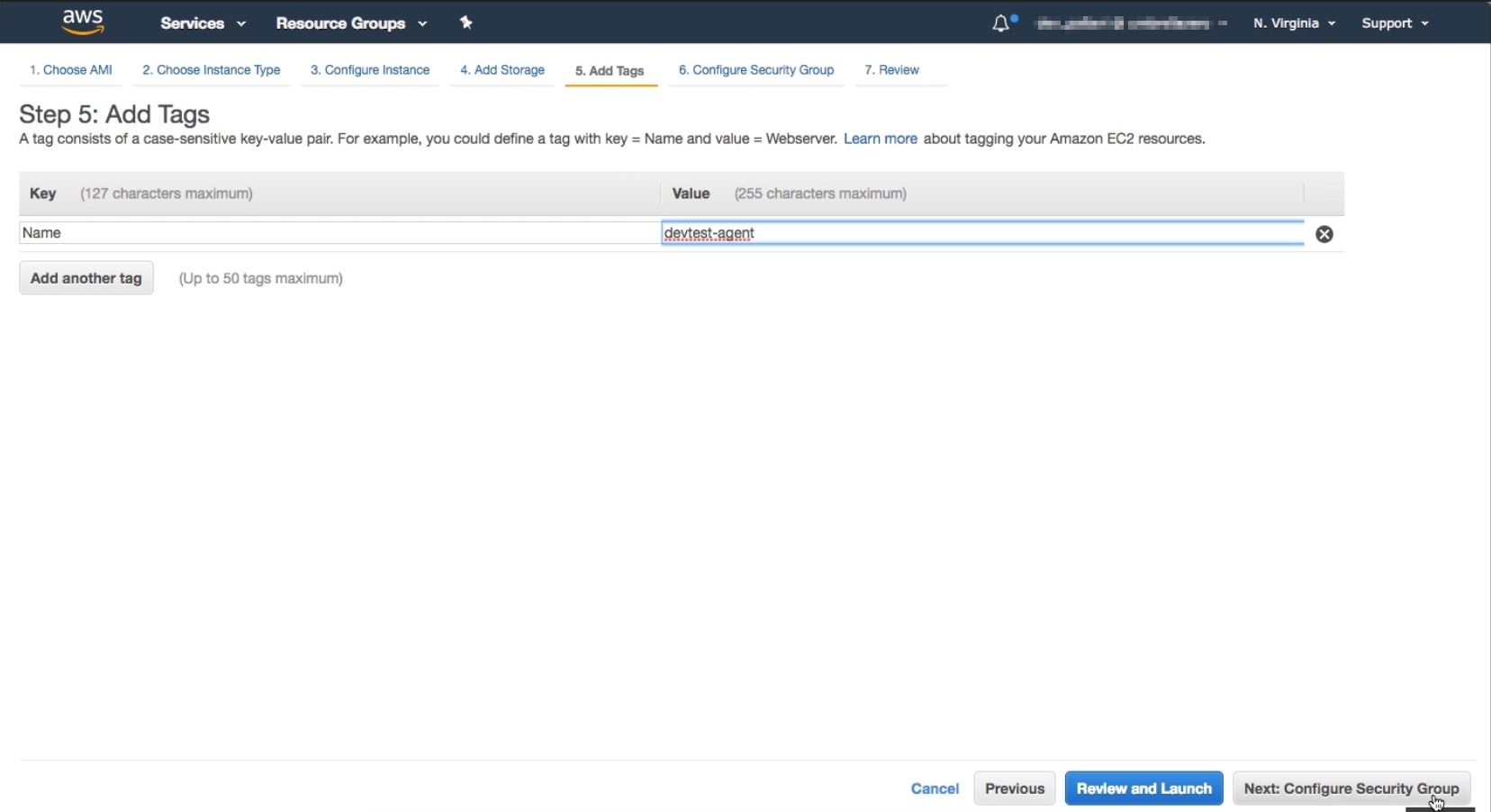The width and height of the screenshot is (1491, 812).
Task: Jump to 3. Configure Instance step
Action: tap(370, 70)
